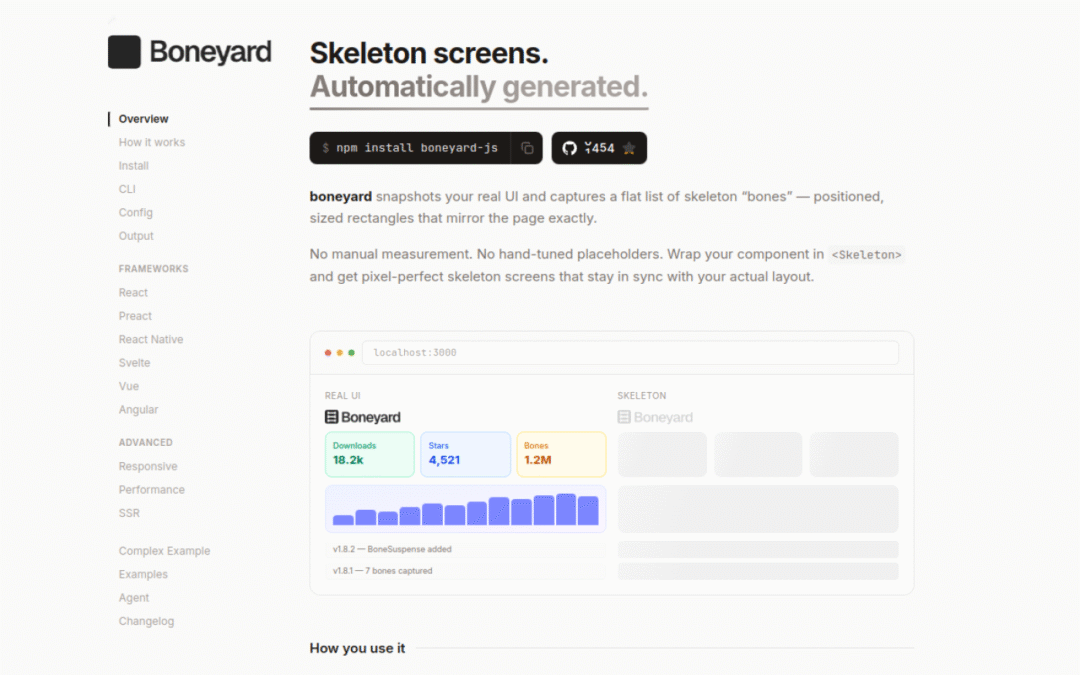Click the red window dot in demo browser
The image size is (1080, 675).
coord(328,353)
